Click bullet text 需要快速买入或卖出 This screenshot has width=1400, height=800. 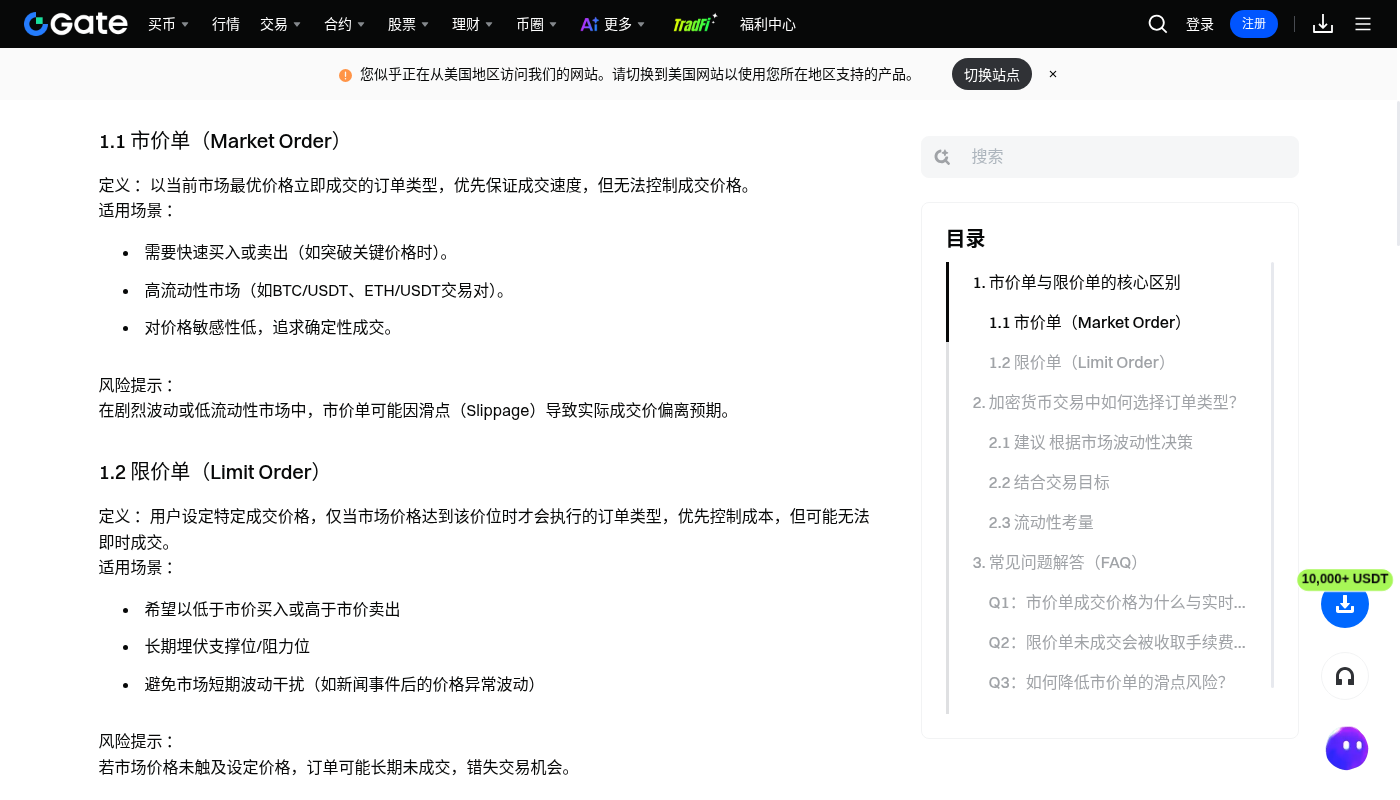(301, 253)
